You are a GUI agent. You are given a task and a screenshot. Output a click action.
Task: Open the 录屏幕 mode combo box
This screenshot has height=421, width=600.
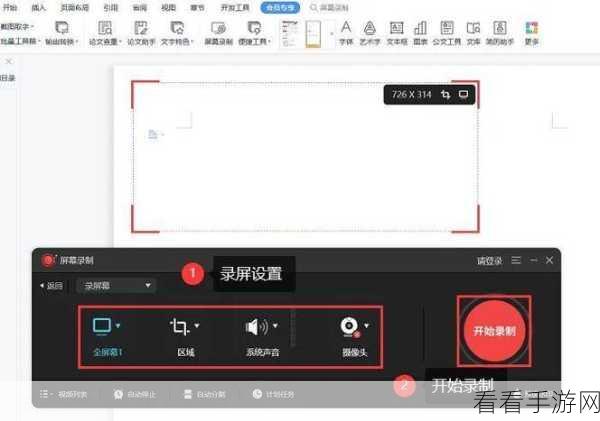click(116, 286)
